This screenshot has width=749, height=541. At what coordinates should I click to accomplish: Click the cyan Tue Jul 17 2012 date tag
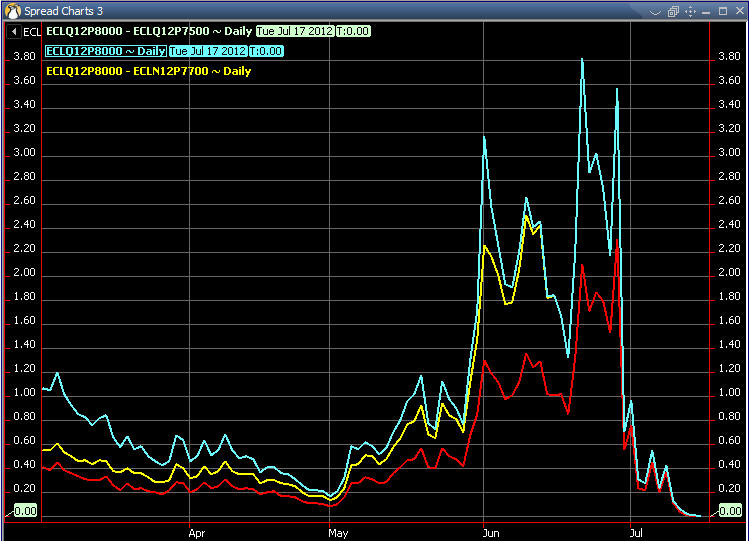208,51
